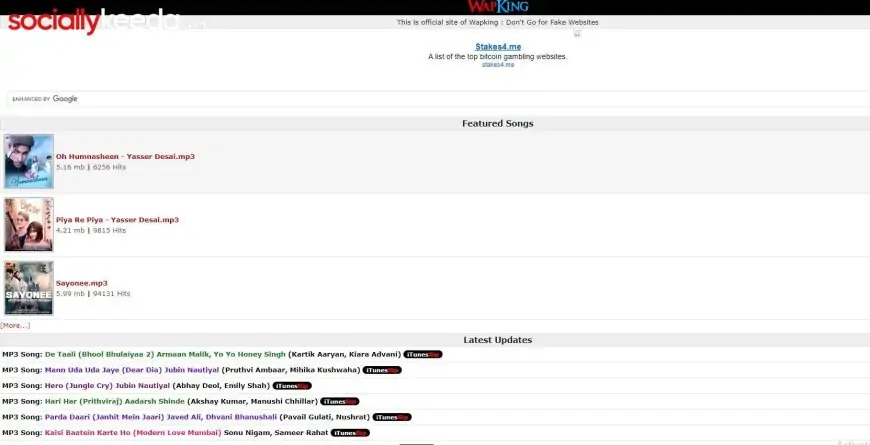The width and height of the screenshot is (870, 445).
Task: Click the '4.21 mb | 9815 Hits' text
Action: pos(91,230)
